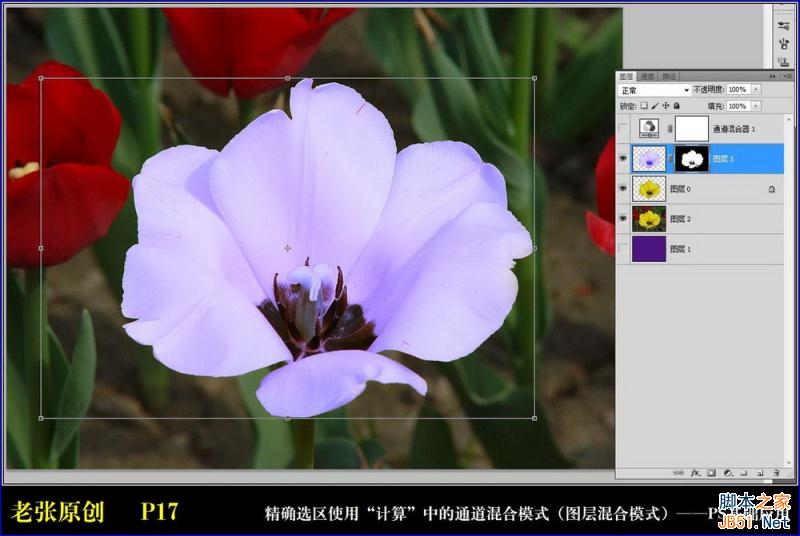800x536 pixels.
Task: Switch to the 路径 (Paths) tab
Action: coord(669,76)
